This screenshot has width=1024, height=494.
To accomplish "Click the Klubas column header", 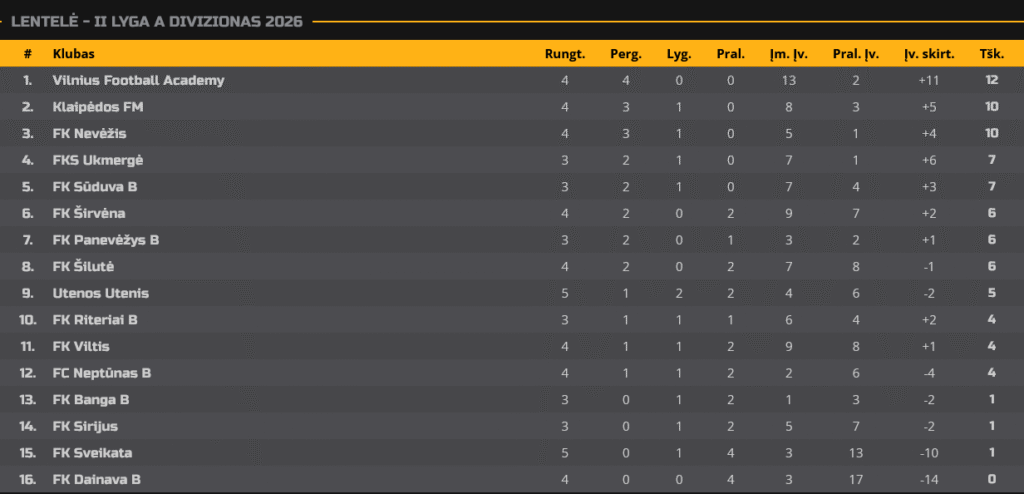I will pyautogui.click(x=74, y=54).
